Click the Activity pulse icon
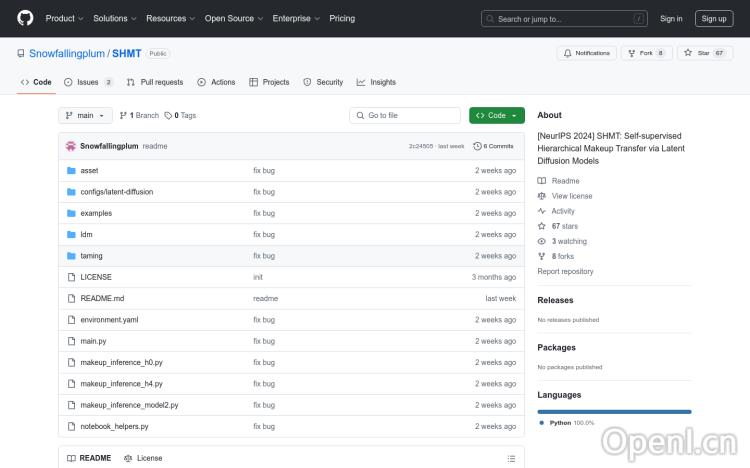 542,211
